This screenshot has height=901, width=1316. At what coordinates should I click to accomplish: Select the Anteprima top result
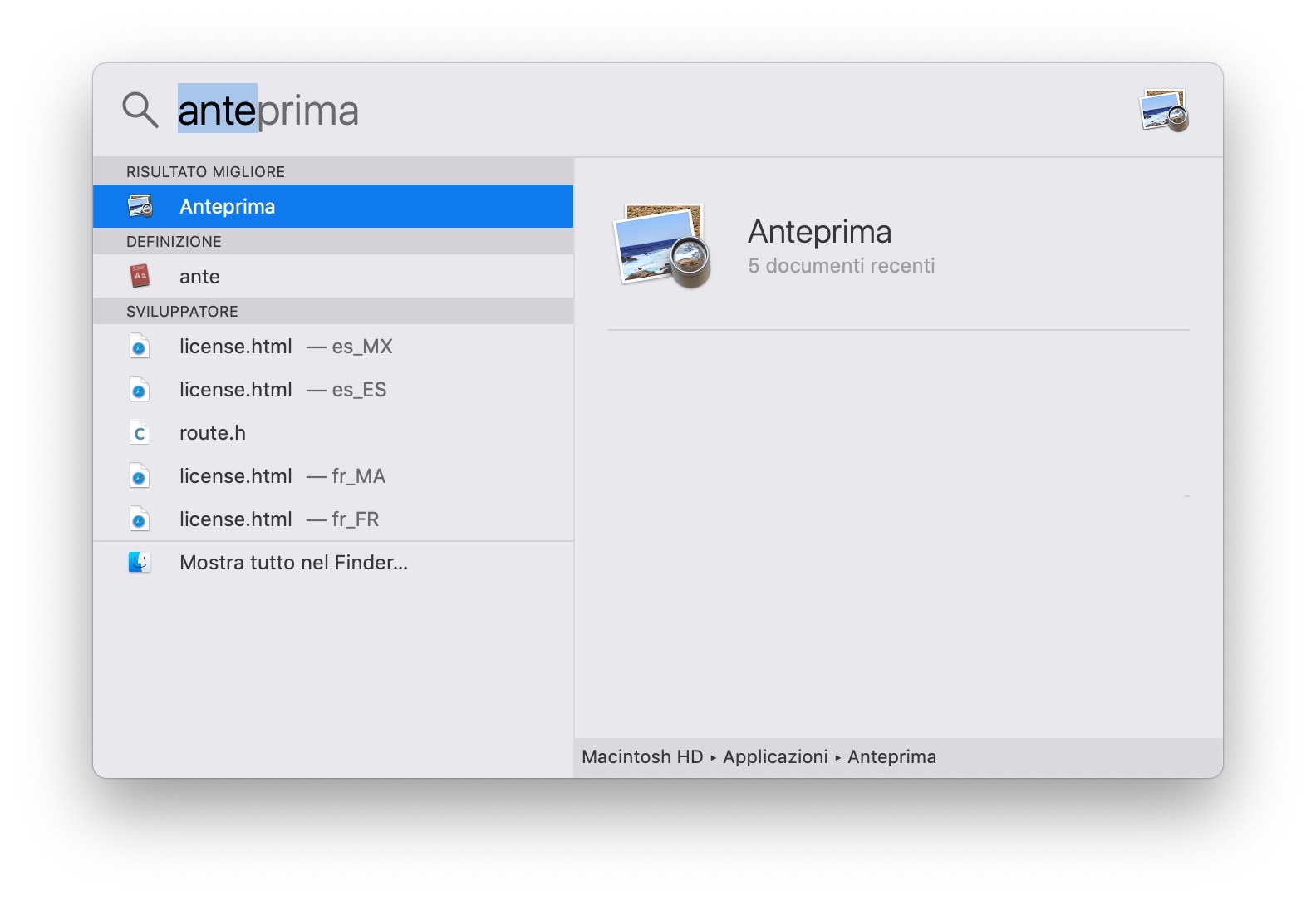click(x=333, y=206)
